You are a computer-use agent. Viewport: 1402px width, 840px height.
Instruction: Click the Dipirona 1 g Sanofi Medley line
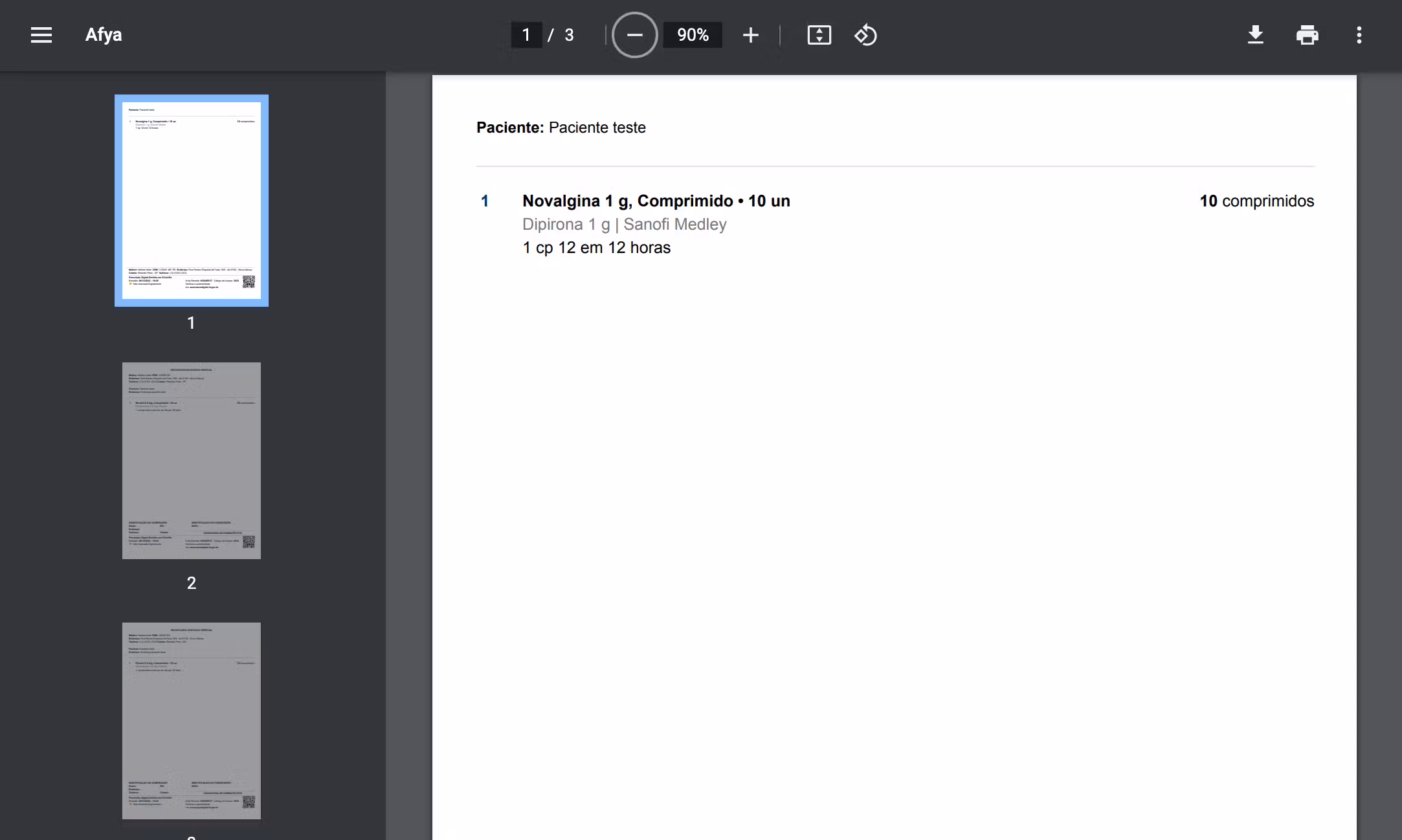click(x=624, y=225)
